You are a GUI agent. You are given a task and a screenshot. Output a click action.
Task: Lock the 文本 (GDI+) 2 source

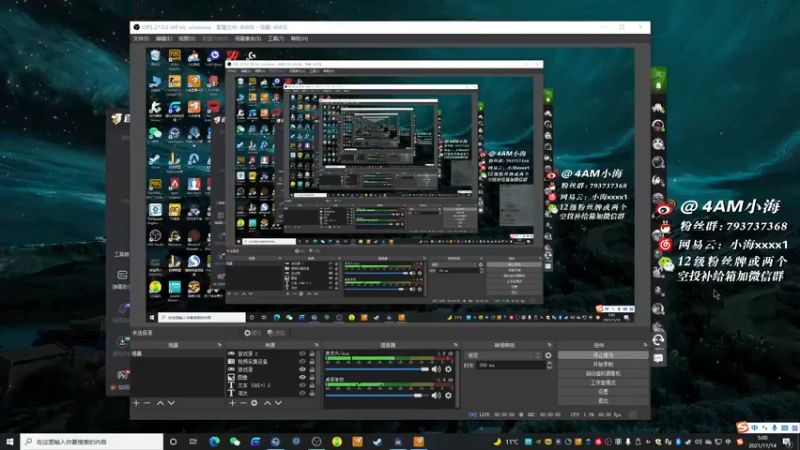pyautogui.click(x=312, y=385)
